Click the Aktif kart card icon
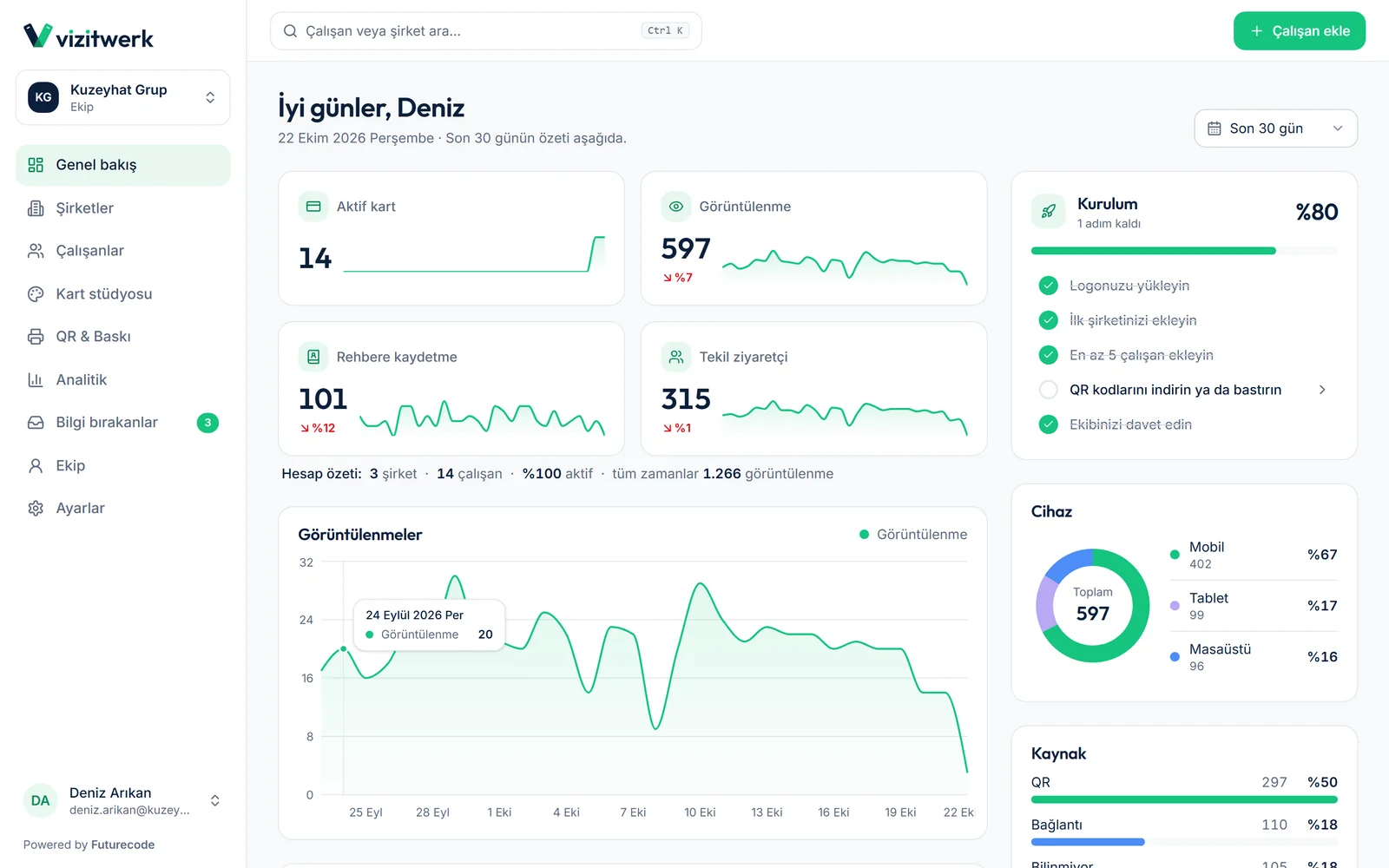The height and width of the screenshot is (868, 1389). 313,207
